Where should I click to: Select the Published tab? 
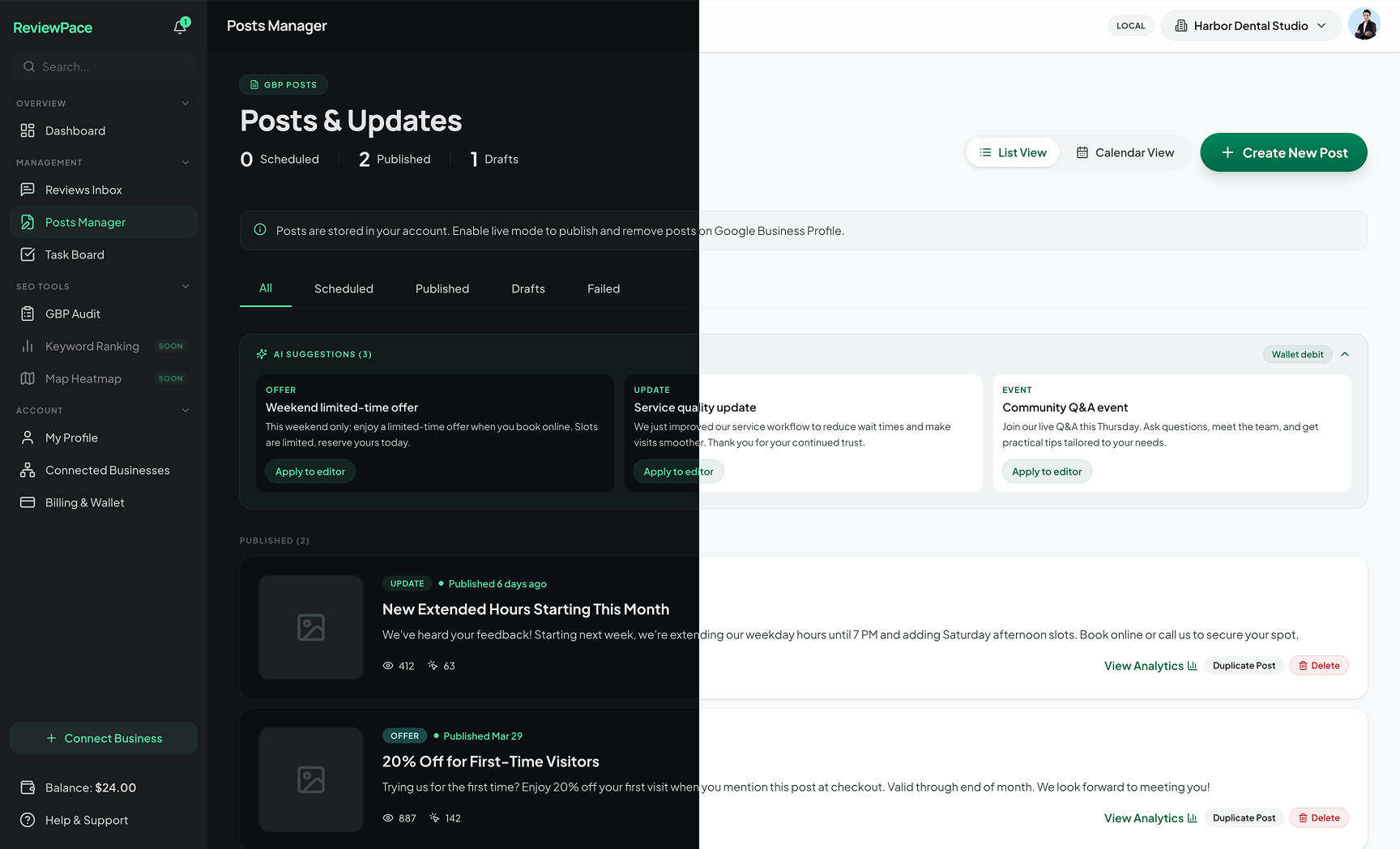point(442,288)
